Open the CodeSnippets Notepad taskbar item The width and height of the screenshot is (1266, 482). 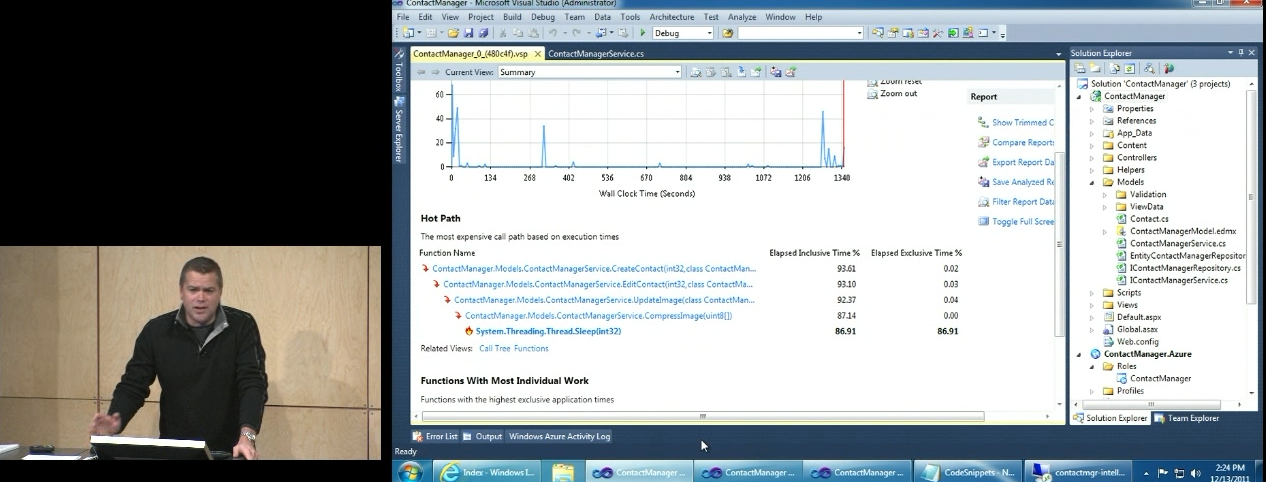(969, 472)
